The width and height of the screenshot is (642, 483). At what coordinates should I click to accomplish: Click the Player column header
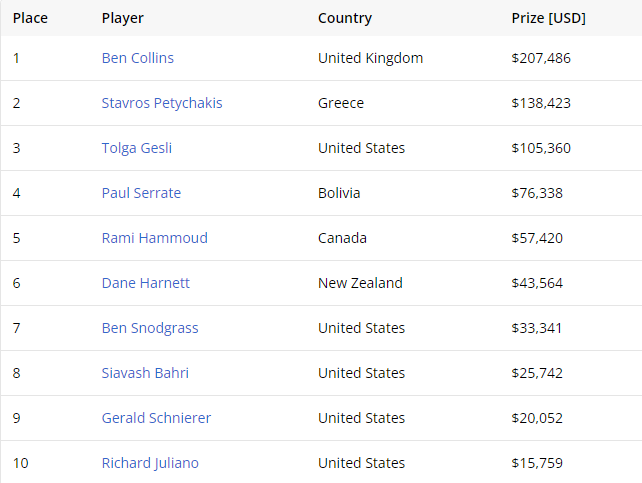(123, 18)
